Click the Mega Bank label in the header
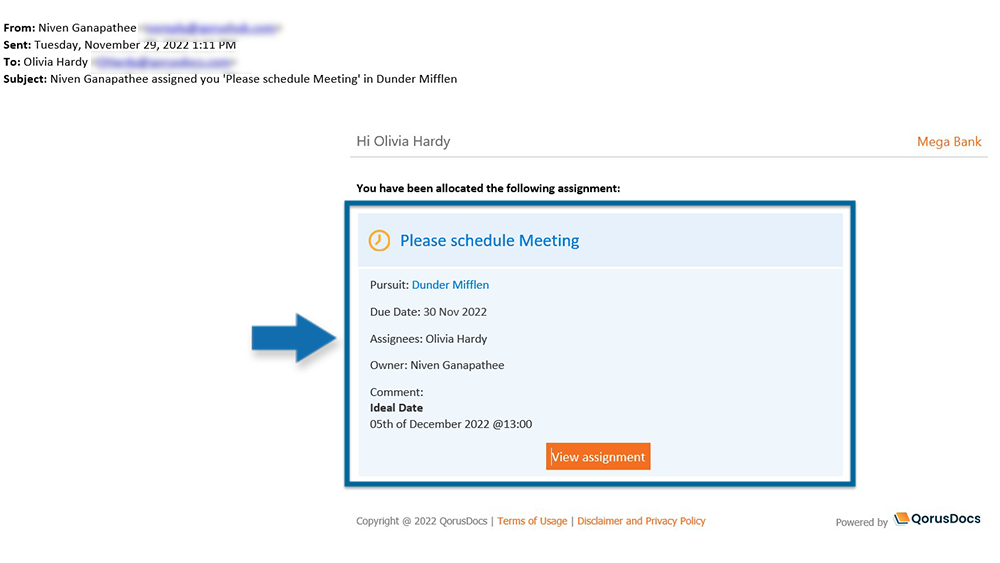 pyautogui.click(x=949, y=142)
